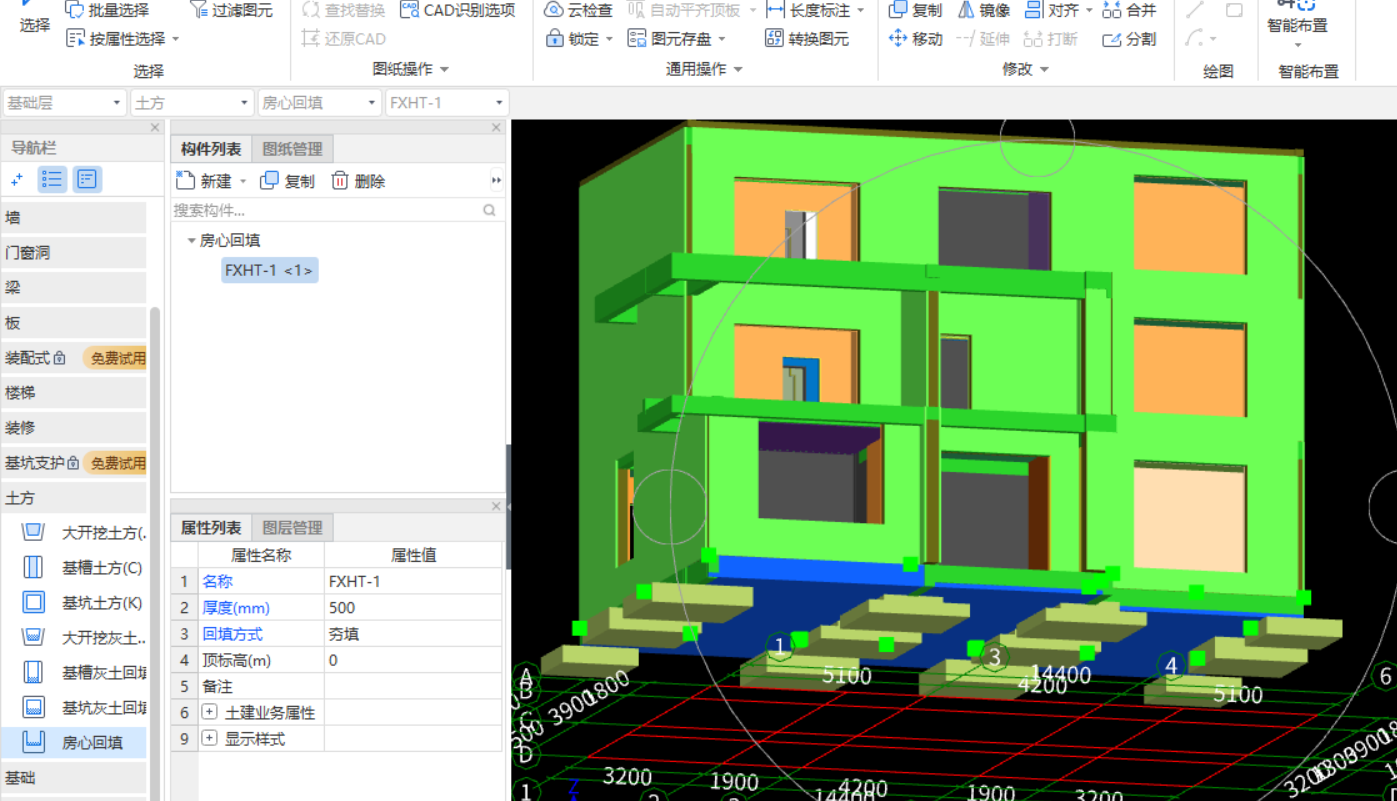Select FXHT-1 <1> in component tree
The height and width of the screenshot is (801, 1397).
pos(269,270)
